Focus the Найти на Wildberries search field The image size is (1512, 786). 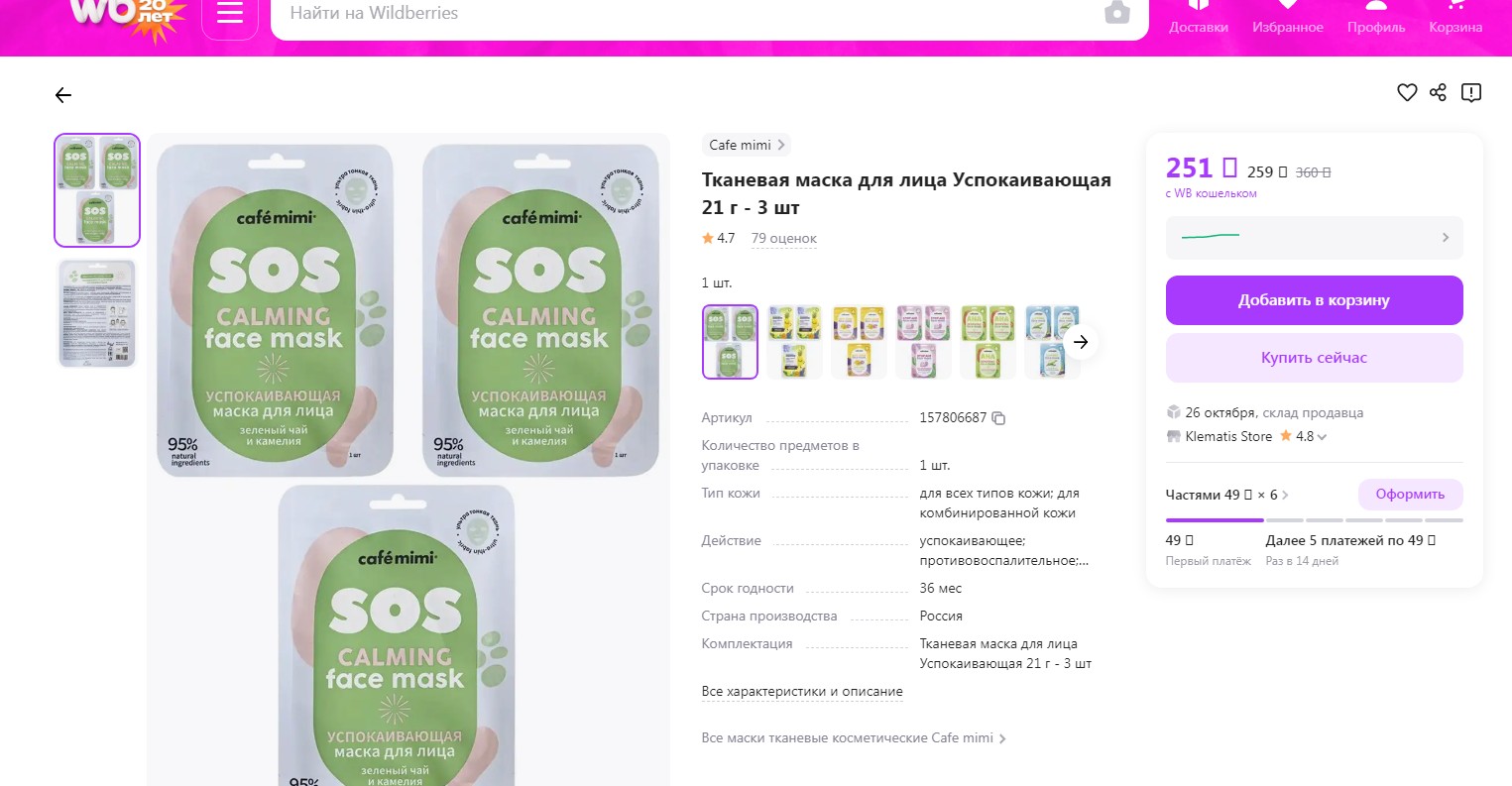[x=684, y=14]
